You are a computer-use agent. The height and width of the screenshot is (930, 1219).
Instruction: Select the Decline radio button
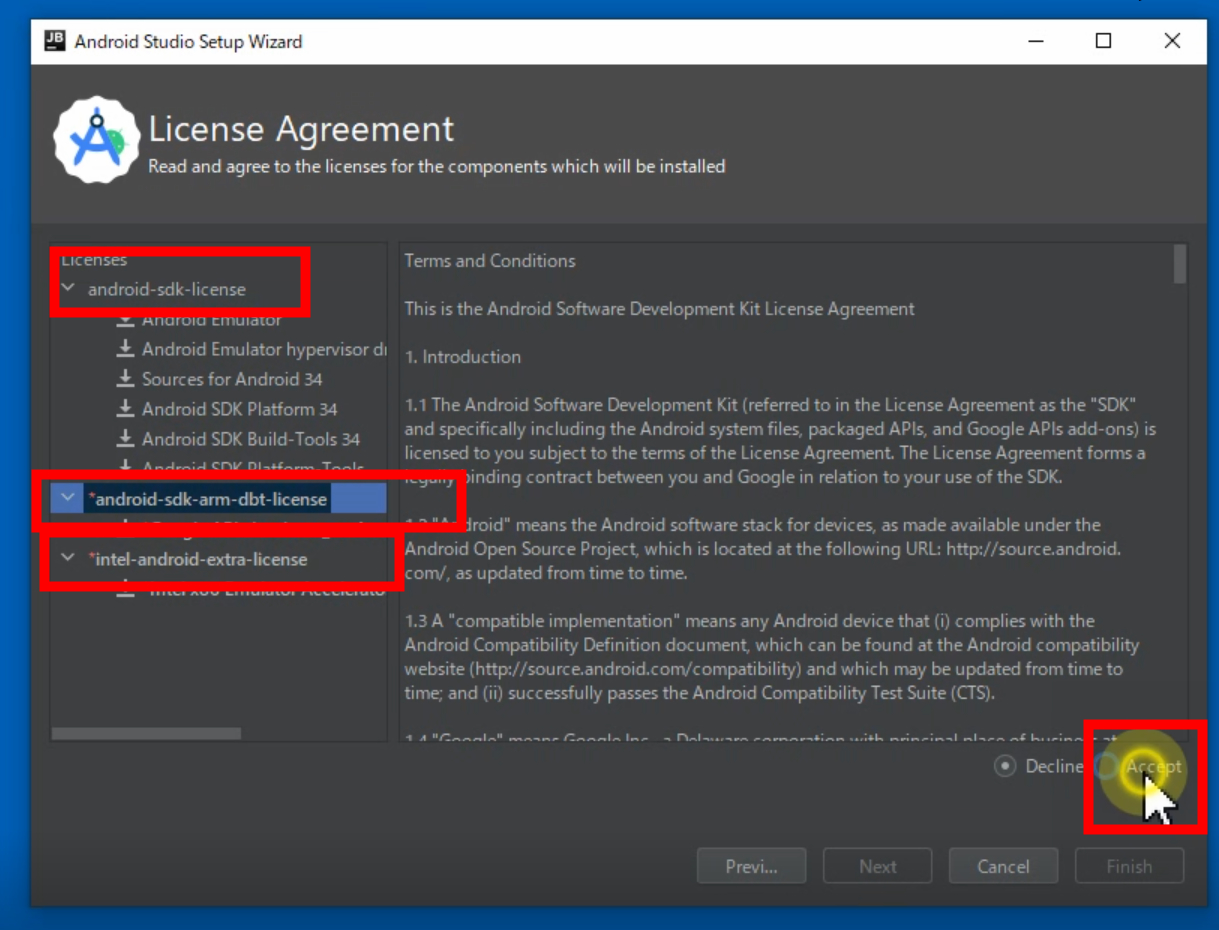coord(1005,766)
